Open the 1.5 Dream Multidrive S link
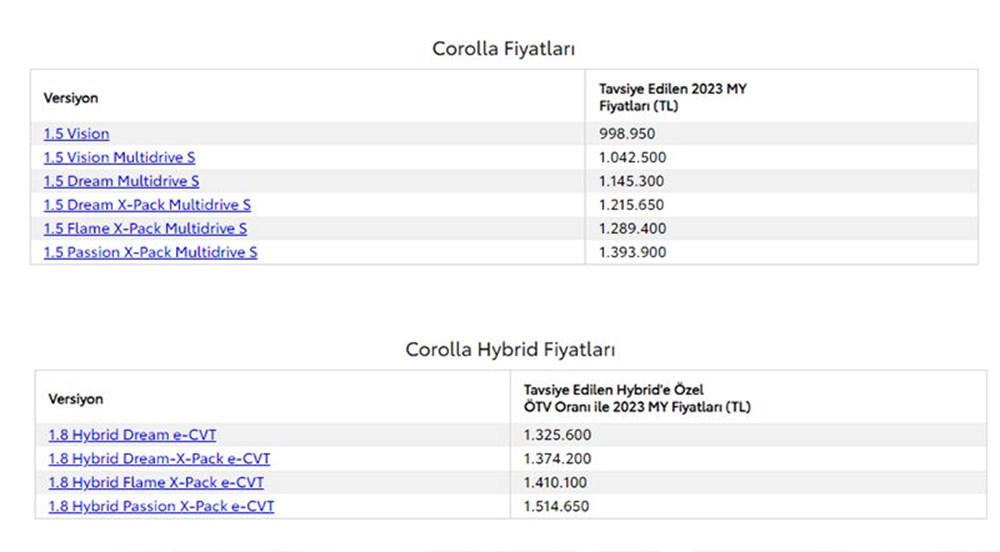This screenshot has height=552, width=1000. click(x=121, y=181)
